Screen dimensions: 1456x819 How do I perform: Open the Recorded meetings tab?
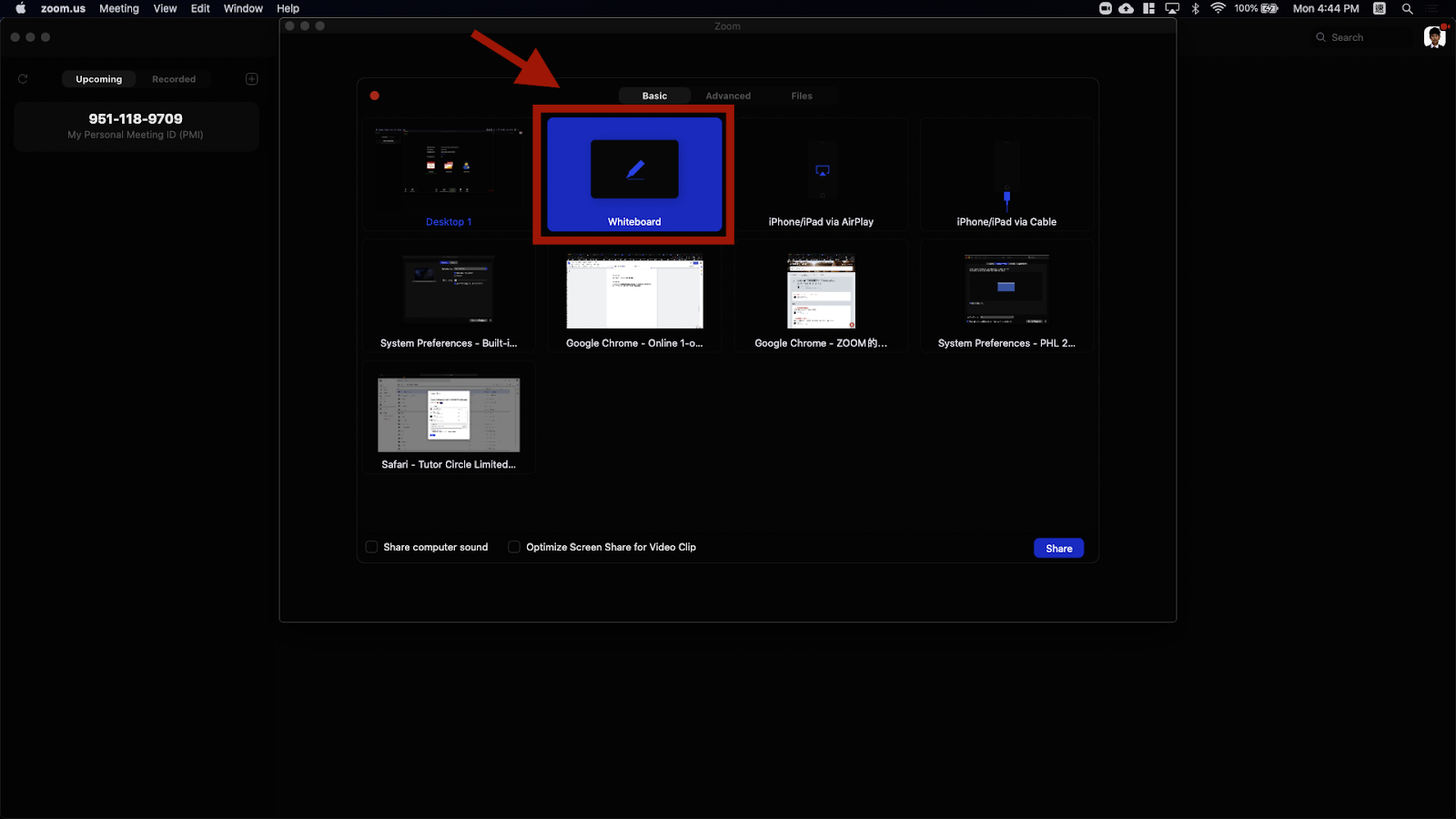174,79
